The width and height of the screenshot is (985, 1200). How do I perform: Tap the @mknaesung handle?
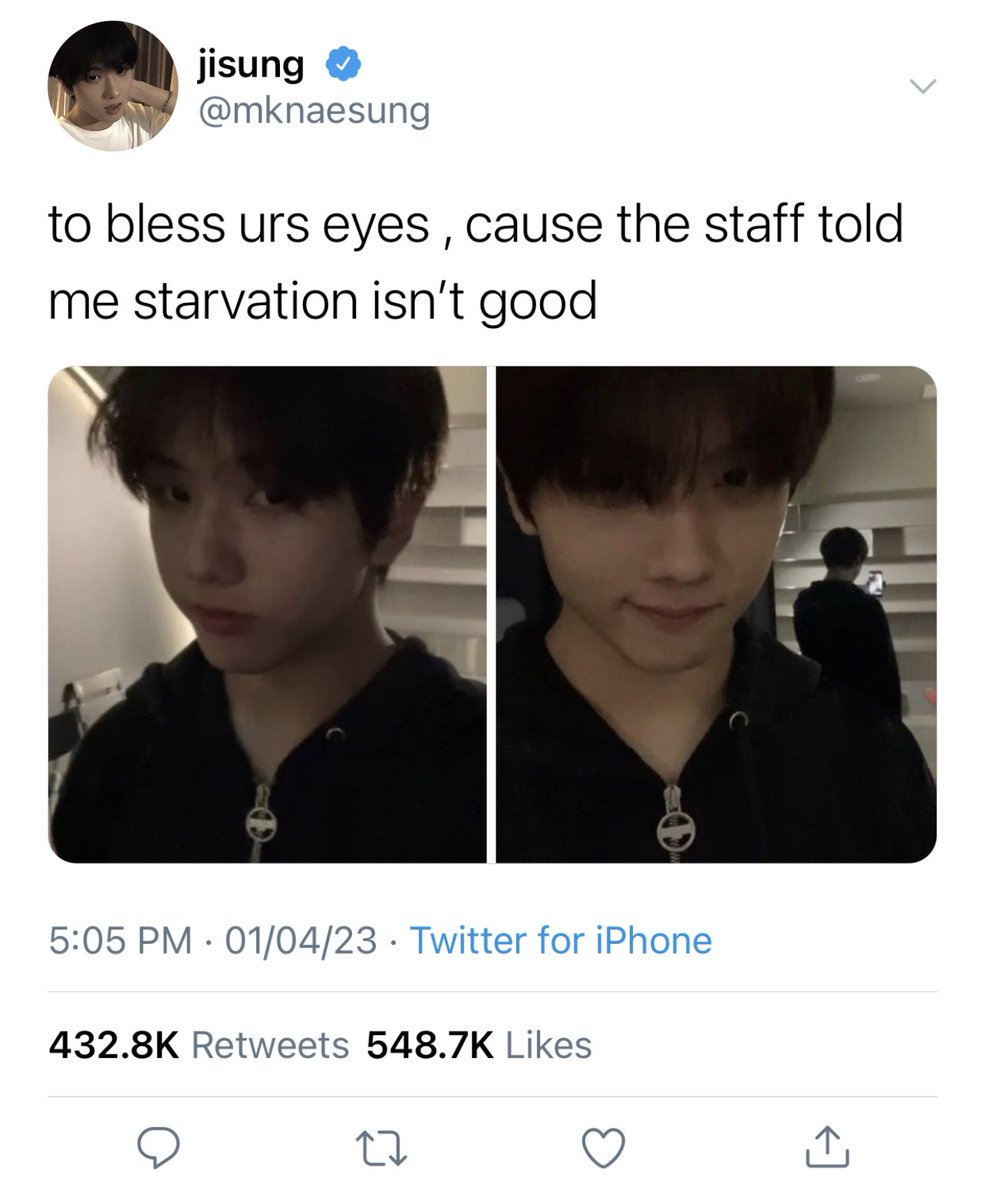click(x=314, y=110)
